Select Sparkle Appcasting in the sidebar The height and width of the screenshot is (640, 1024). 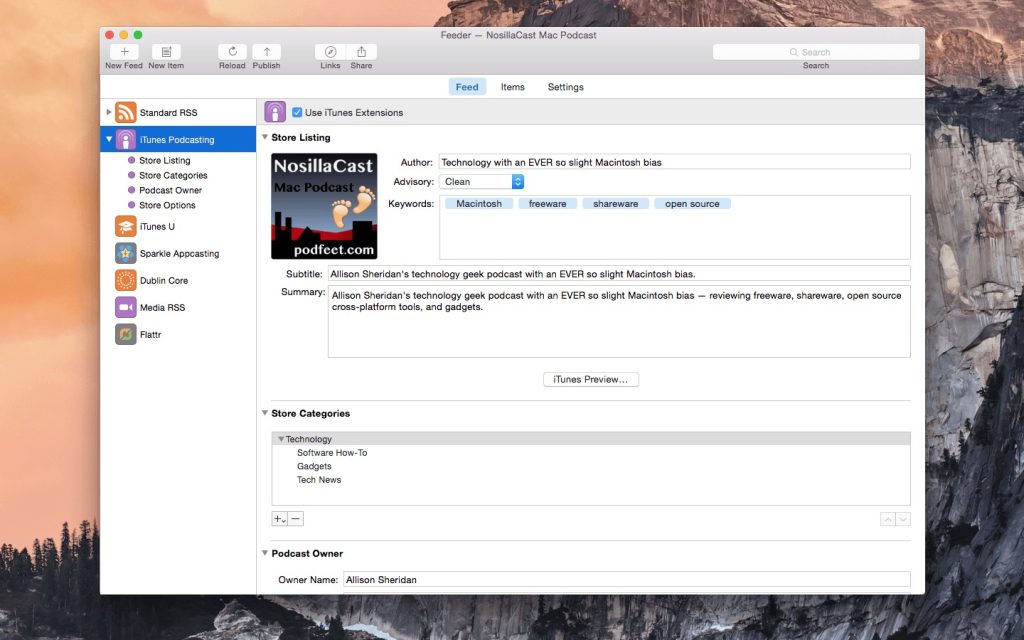click(179, 254)
